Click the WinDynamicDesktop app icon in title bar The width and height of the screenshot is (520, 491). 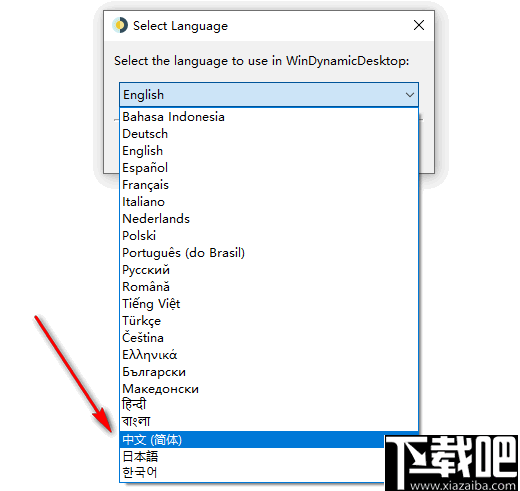tap(120, 25)
